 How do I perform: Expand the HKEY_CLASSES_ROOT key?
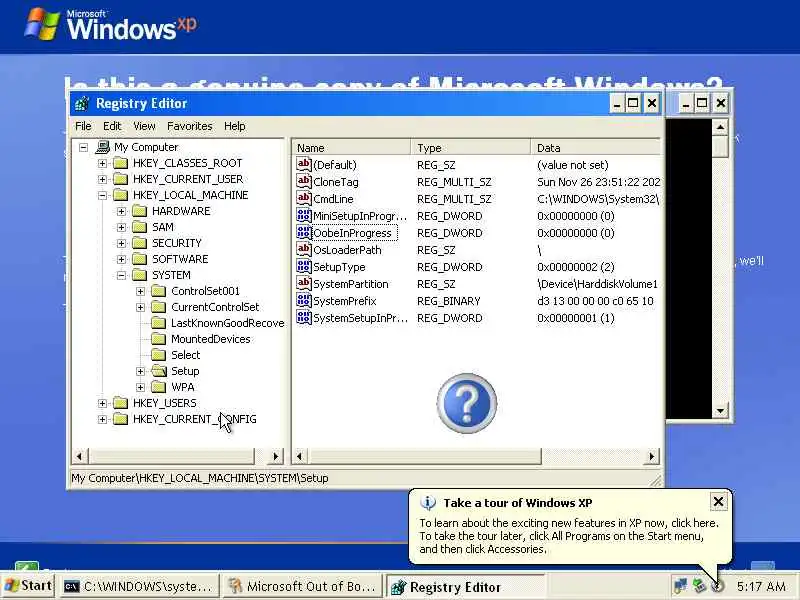point(103,163)
